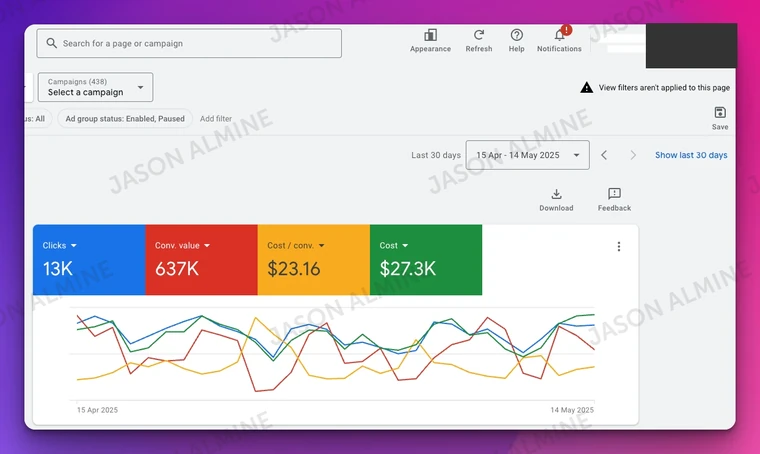
Task: Focus the page or campaign search field
Action: (x=189, y=43)
